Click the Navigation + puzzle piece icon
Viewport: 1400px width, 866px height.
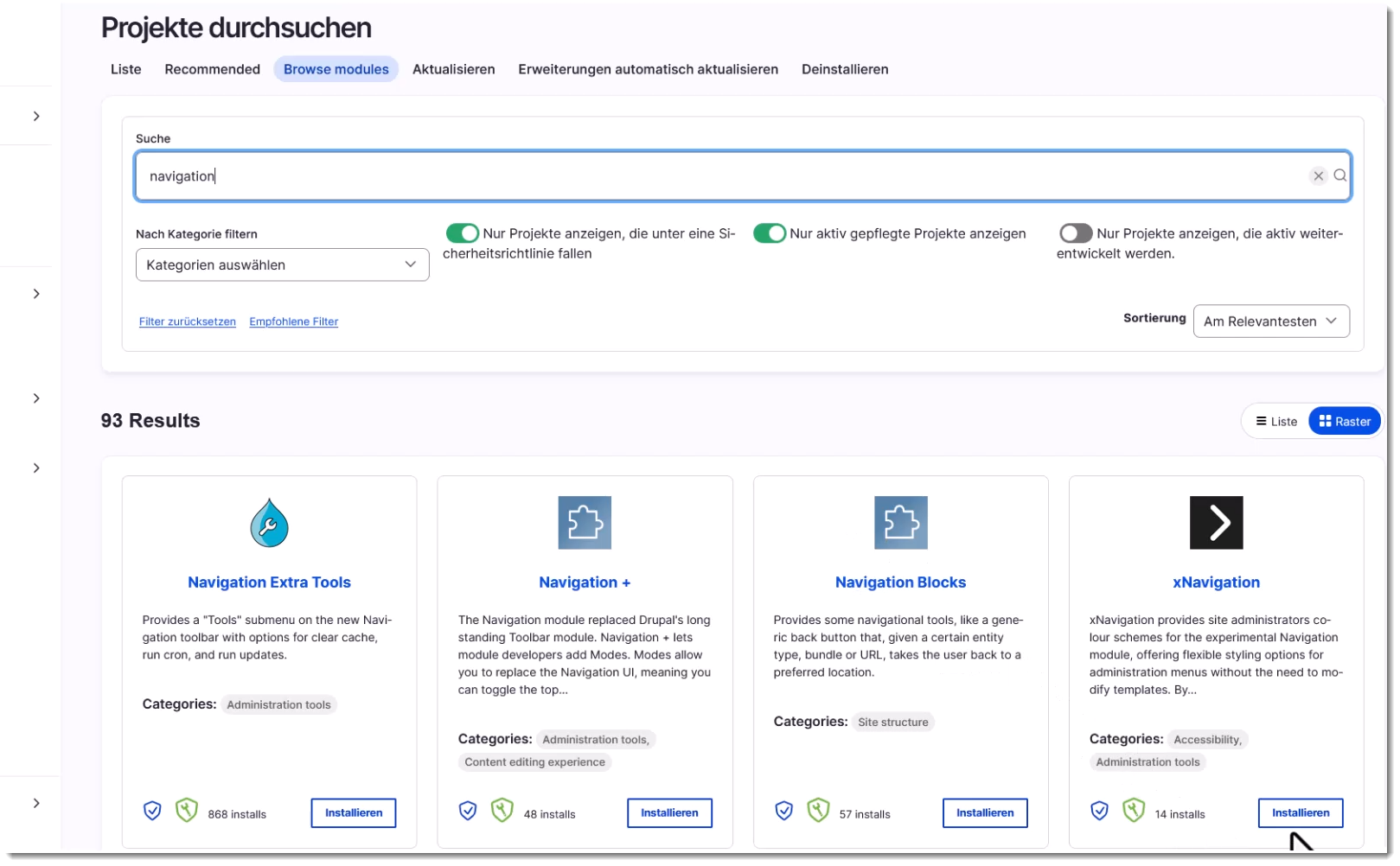[585, 523]
